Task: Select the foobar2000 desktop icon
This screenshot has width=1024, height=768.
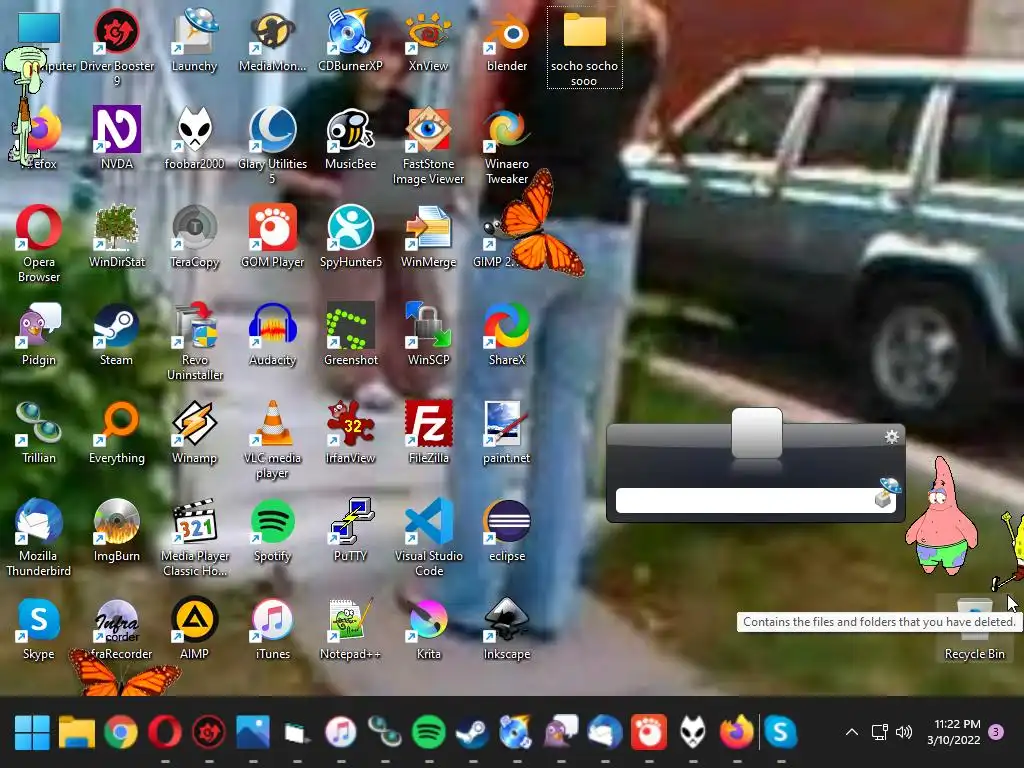Action: click(x=194, y=138)
